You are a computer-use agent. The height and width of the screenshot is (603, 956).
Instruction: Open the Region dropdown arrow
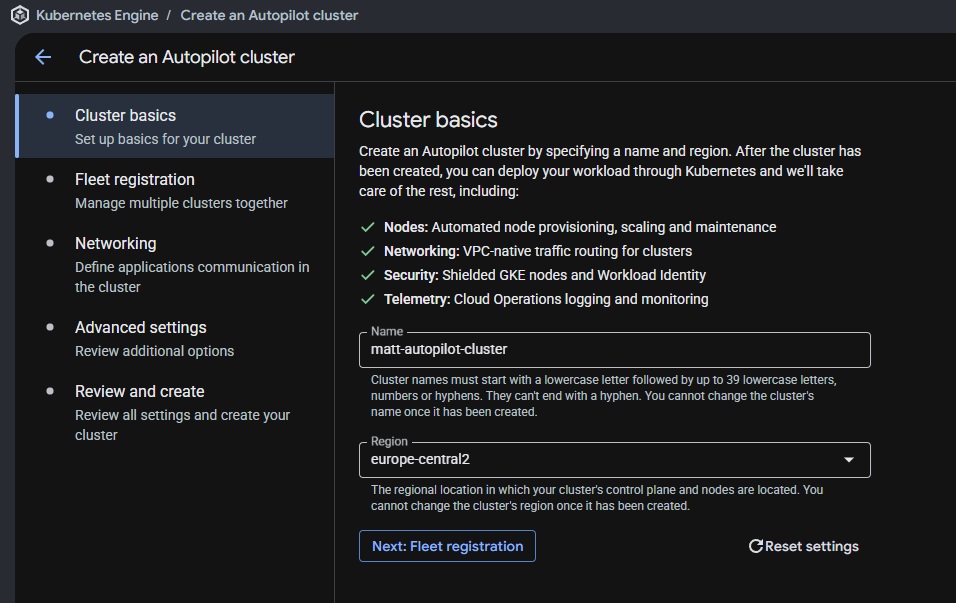tap(849, 460)
